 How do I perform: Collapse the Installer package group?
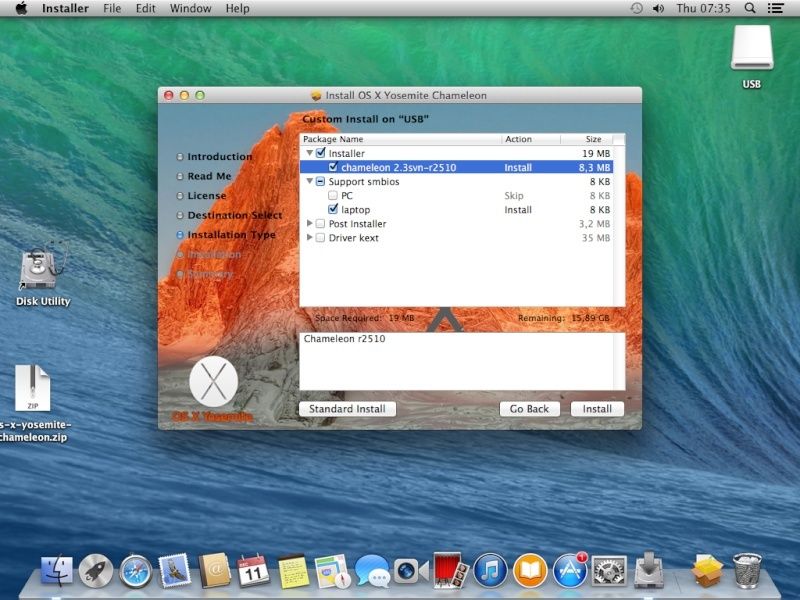[x=309, y=153]
